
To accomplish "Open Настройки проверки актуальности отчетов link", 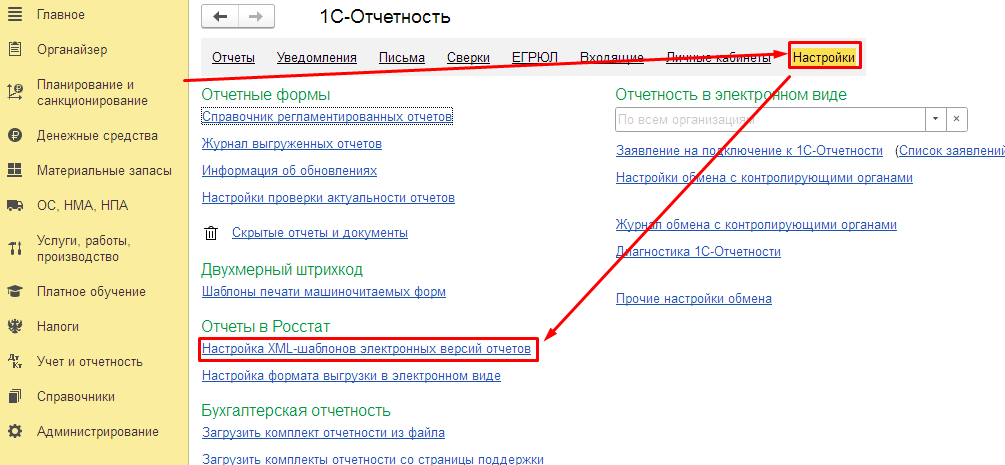I will pos(328,198).
